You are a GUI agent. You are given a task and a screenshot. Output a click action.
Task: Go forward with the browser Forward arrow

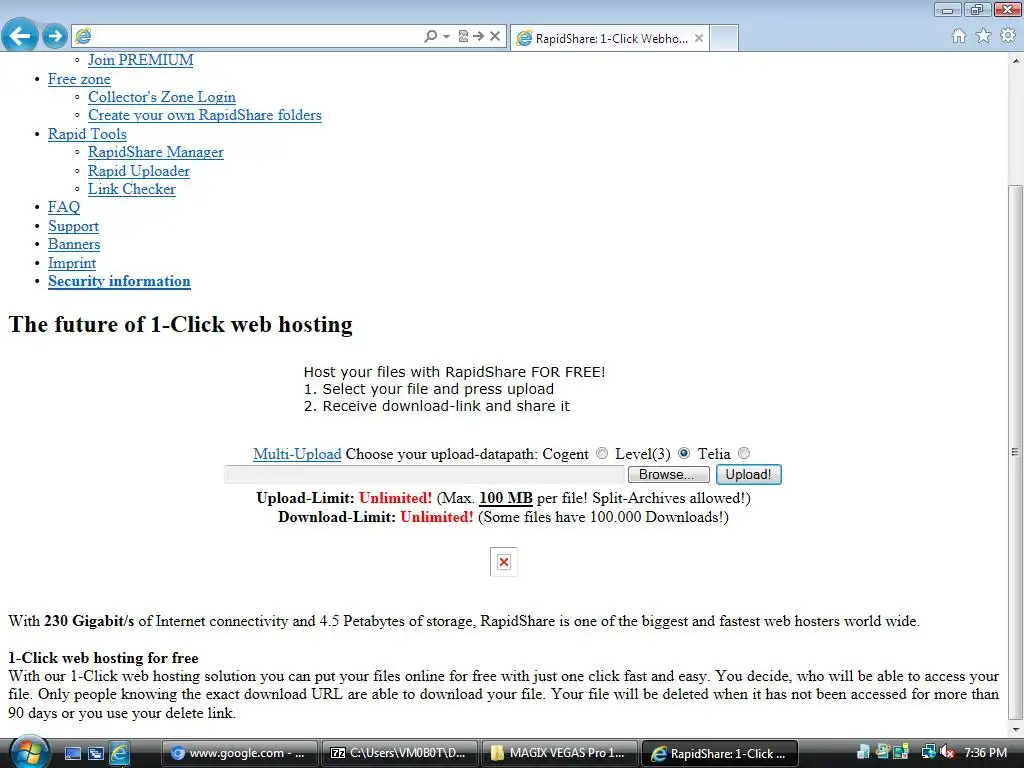55,36
